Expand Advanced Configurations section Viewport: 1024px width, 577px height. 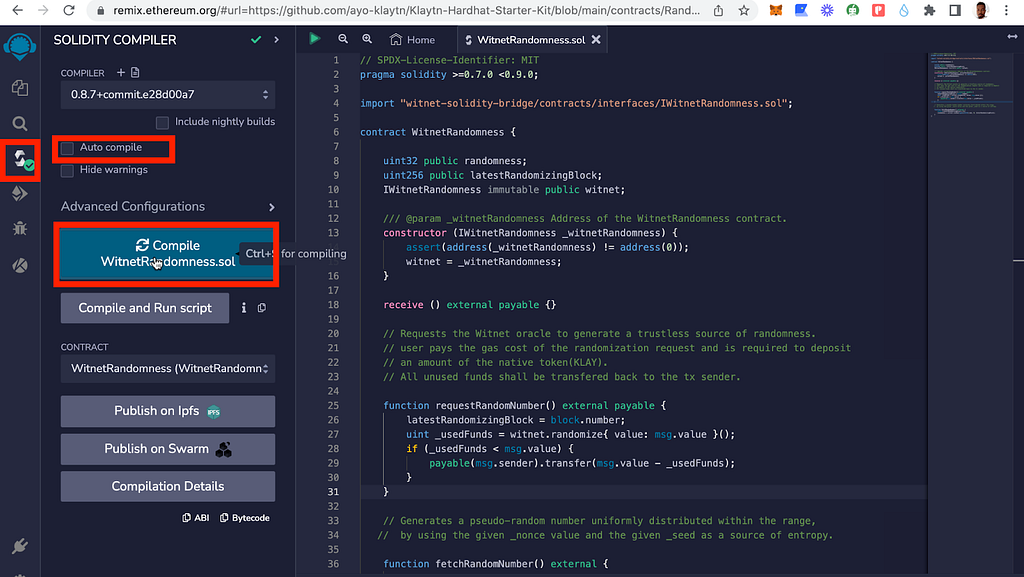click(x=168, y=206)
